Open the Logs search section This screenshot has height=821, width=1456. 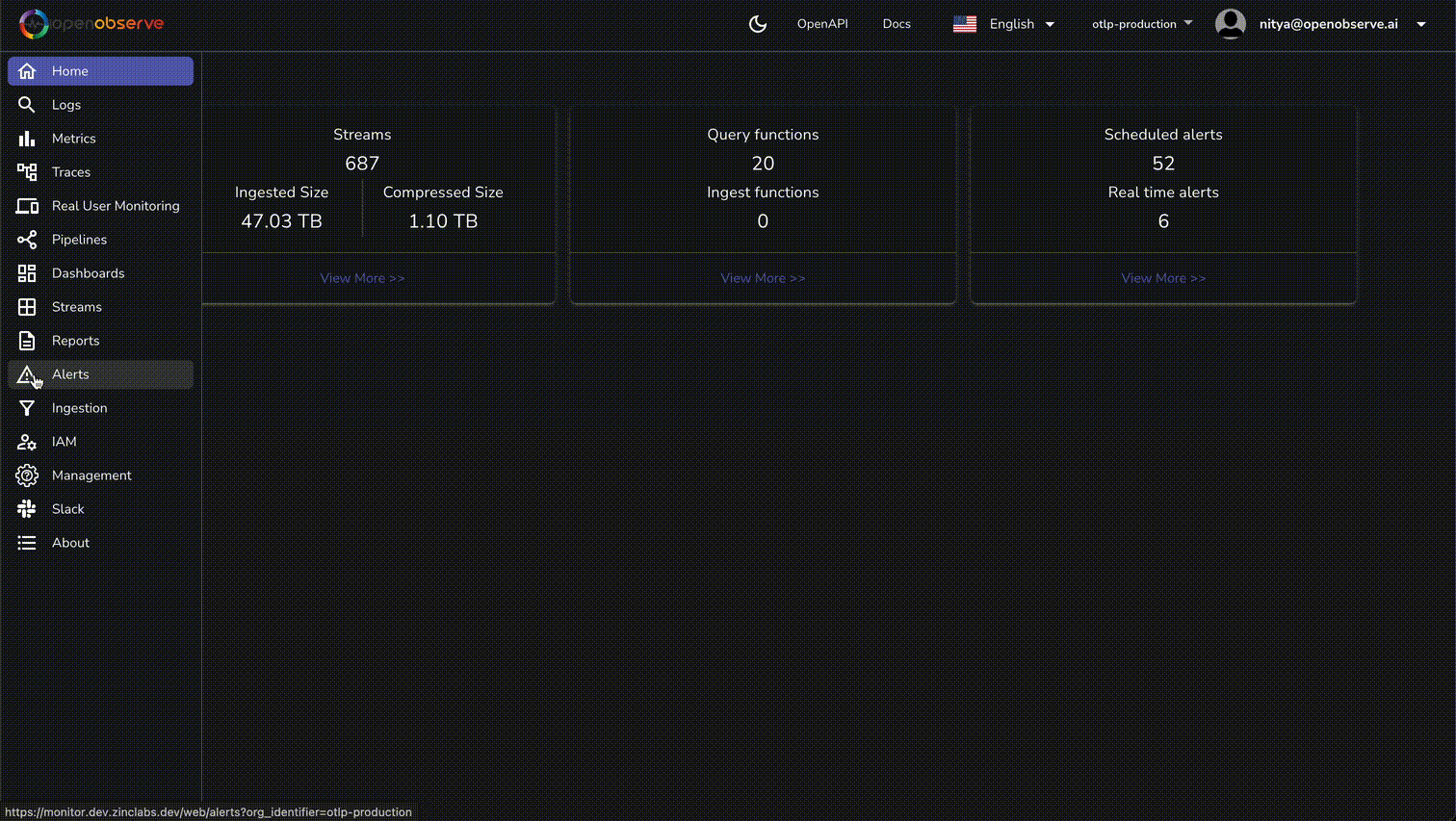pos(66,104)
